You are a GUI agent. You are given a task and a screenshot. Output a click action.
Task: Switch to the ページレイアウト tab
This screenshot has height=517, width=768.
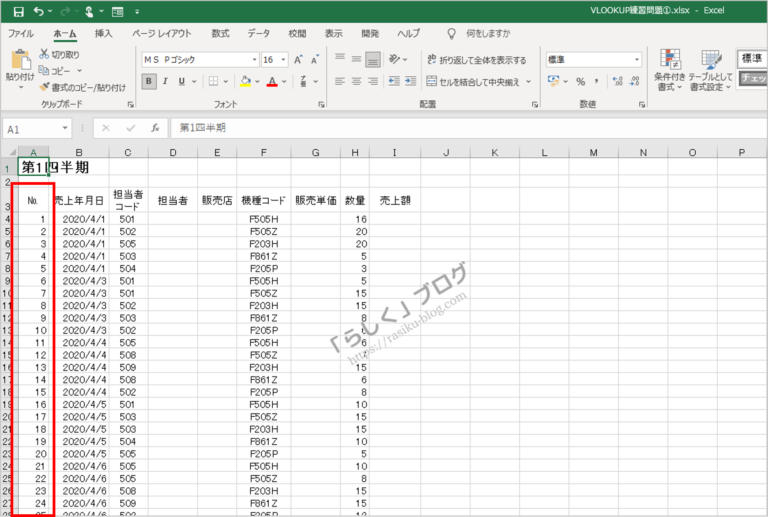(162, 34)
